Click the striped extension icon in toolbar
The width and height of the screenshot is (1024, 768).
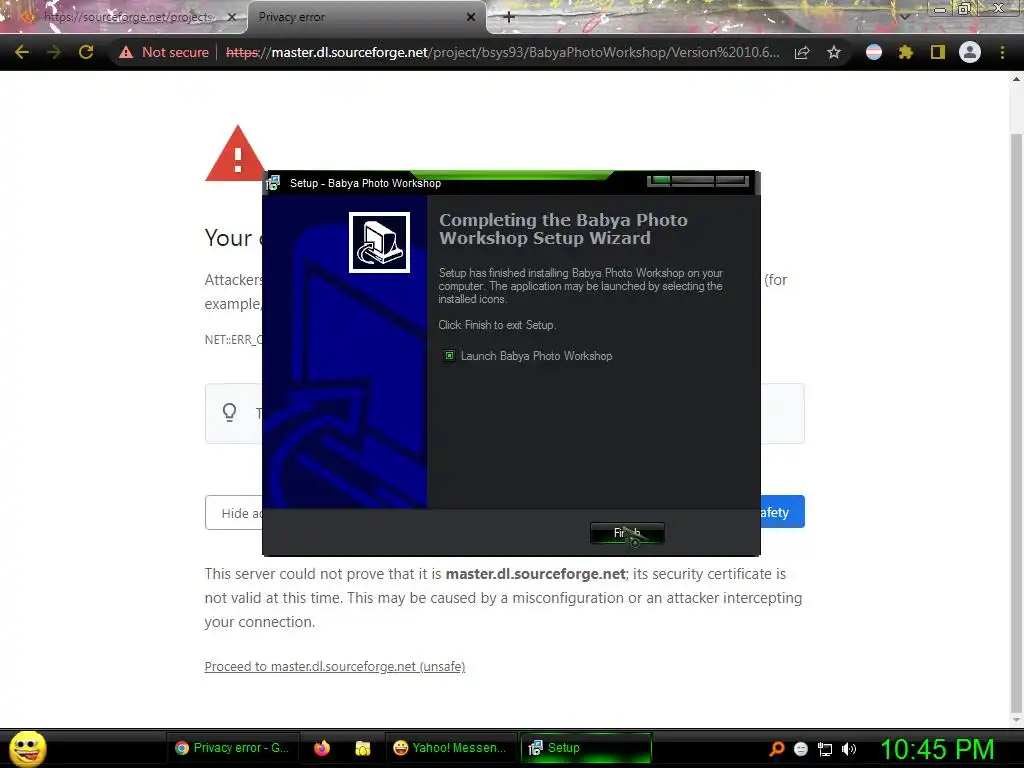coord(874,52)
